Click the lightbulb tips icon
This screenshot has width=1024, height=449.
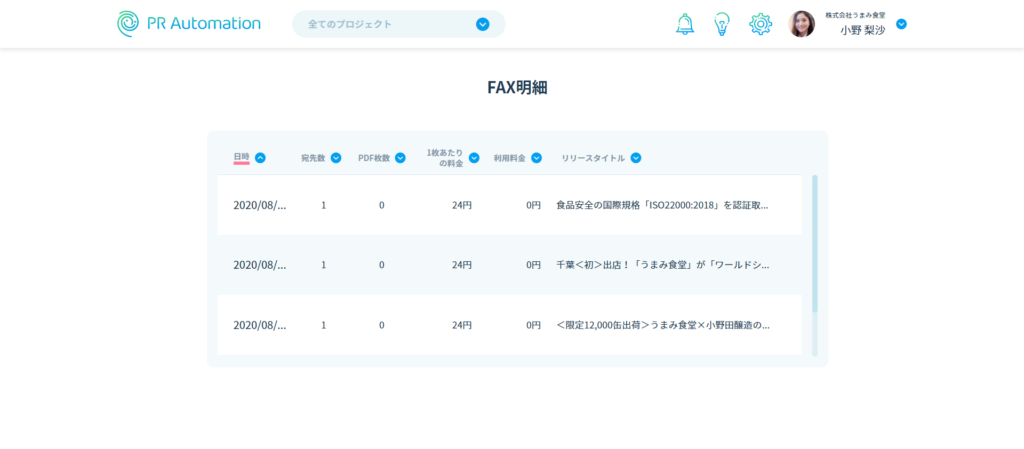point(722,24)
